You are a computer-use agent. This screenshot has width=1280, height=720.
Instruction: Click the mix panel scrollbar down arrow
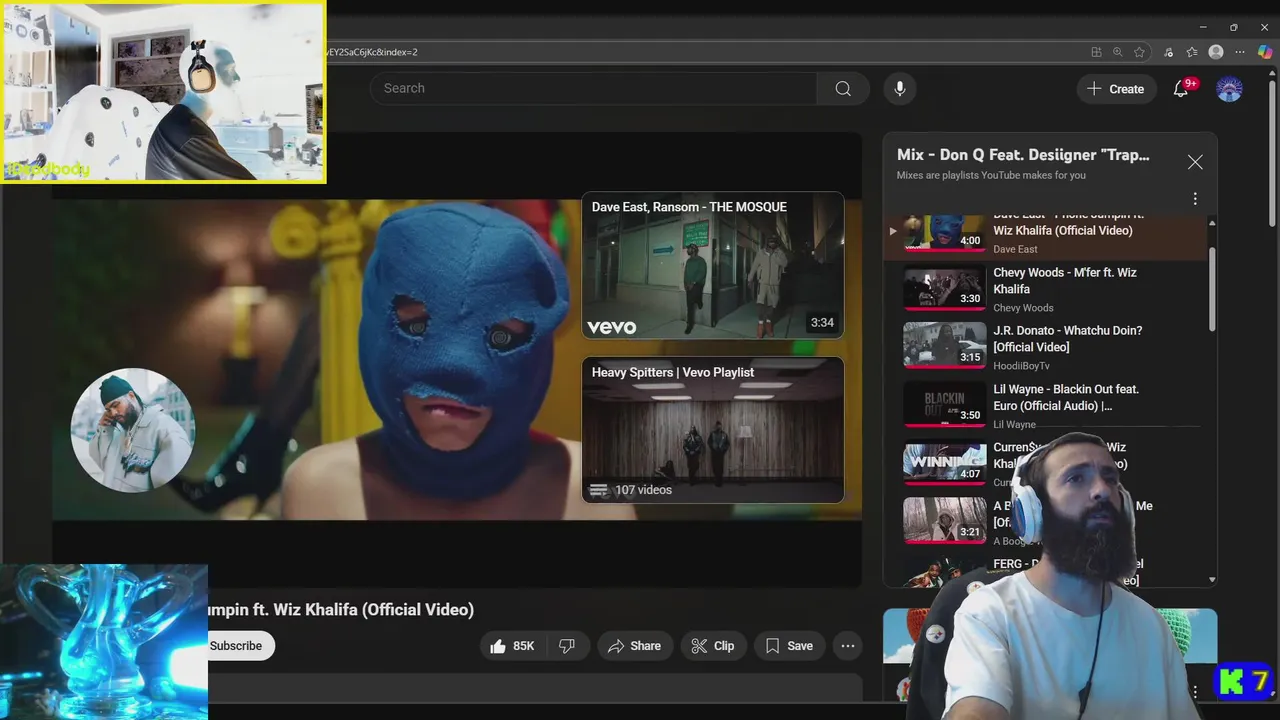coord(1212,580)
